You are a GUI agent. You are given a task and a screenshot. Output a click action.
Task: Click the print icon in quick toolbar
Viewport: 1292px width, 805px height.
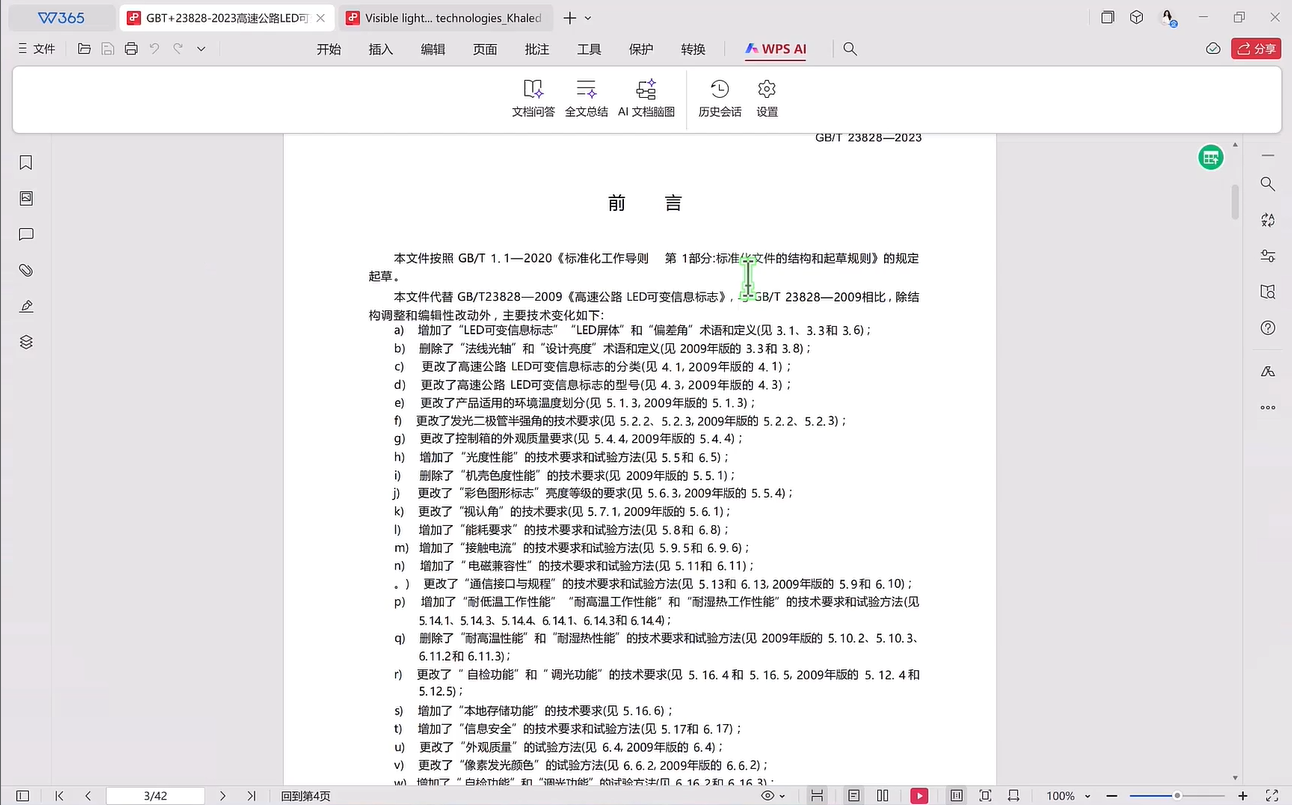(x=131, y=49)
